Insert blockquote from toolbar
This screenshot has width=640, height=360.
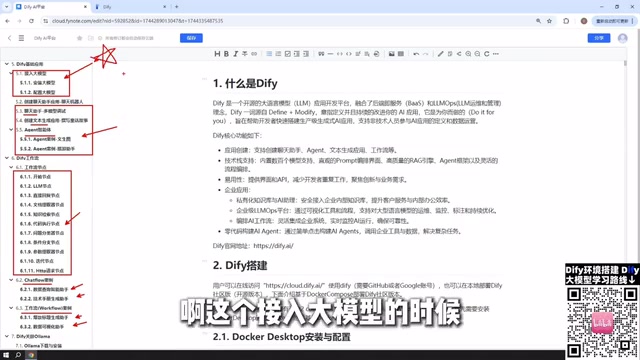pyautogui.click(x=321, y=54)
